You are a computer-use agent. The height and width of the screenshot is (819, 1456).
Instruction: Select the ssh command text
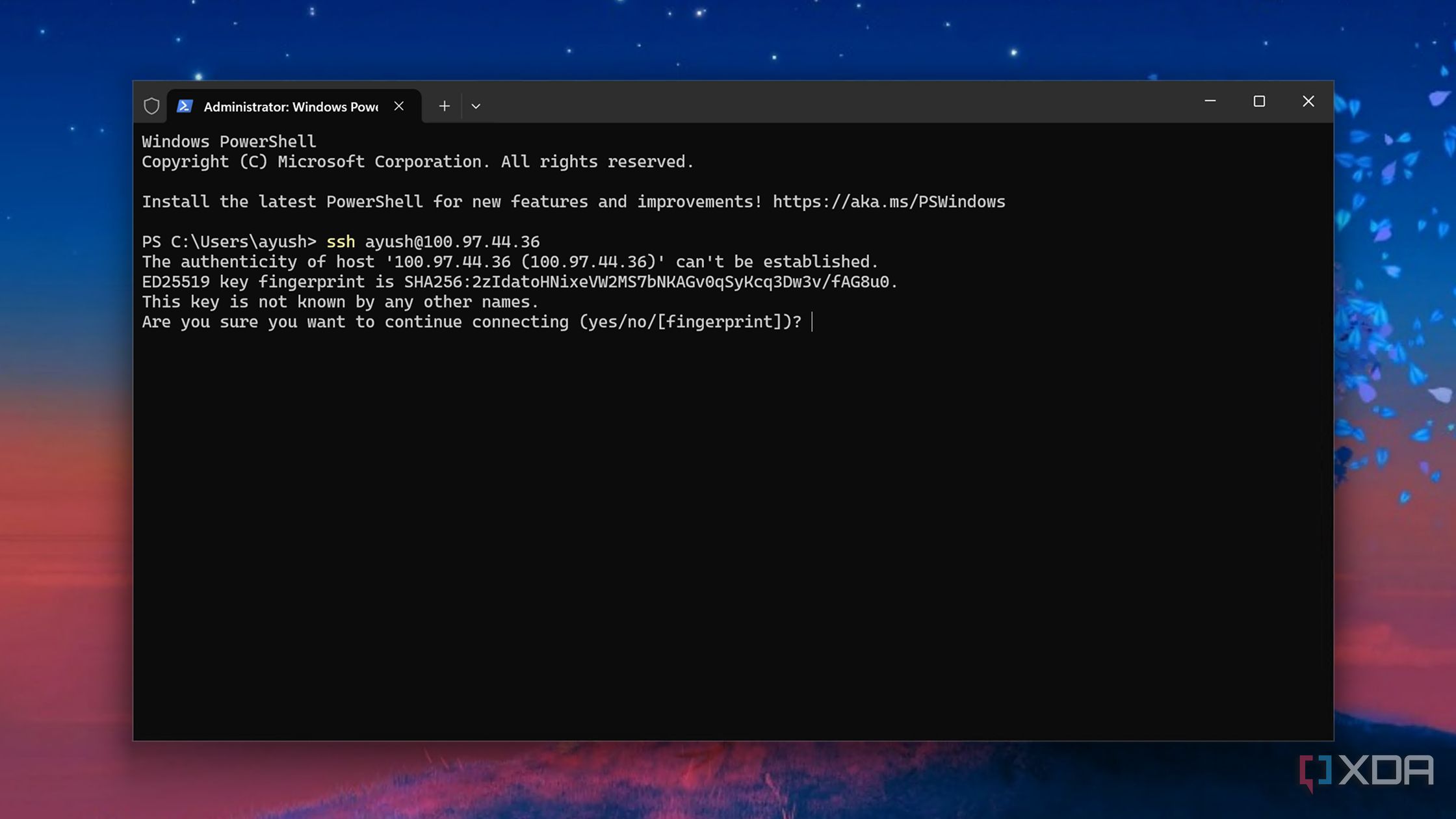click(341, 241)
